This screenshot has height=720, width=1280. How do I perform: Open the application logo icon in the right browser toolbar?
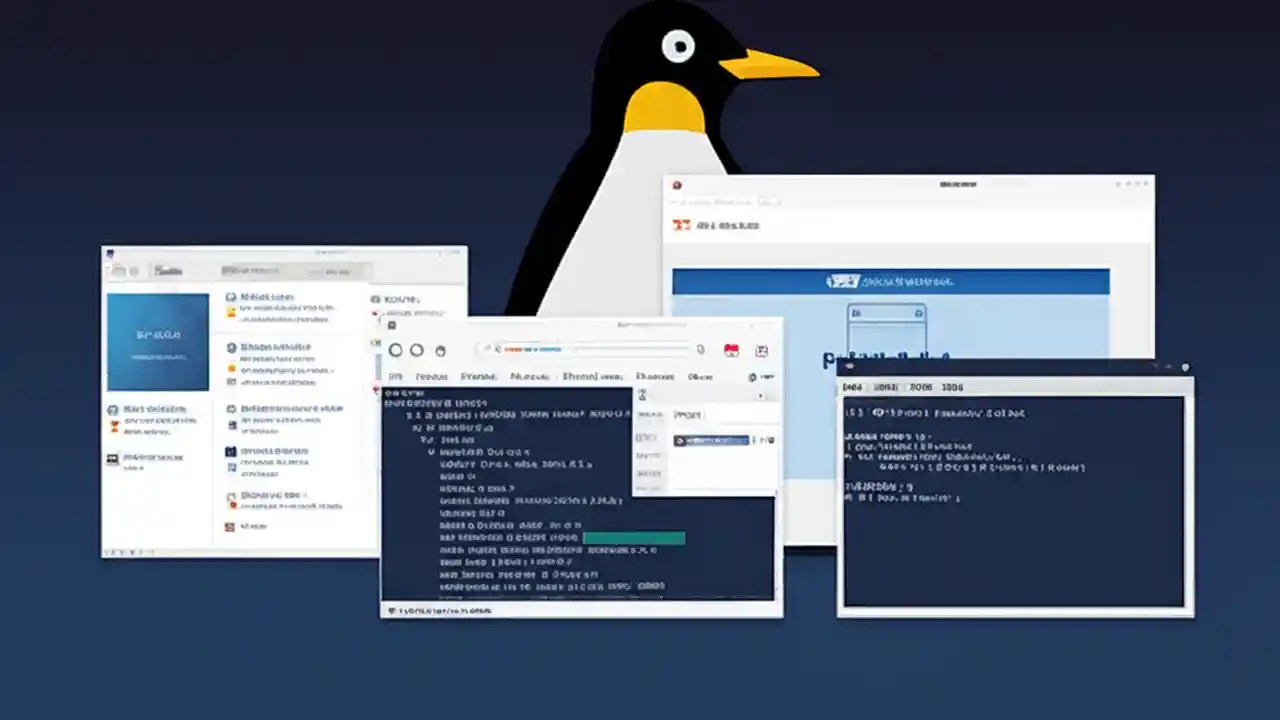[x=701, y=350]
